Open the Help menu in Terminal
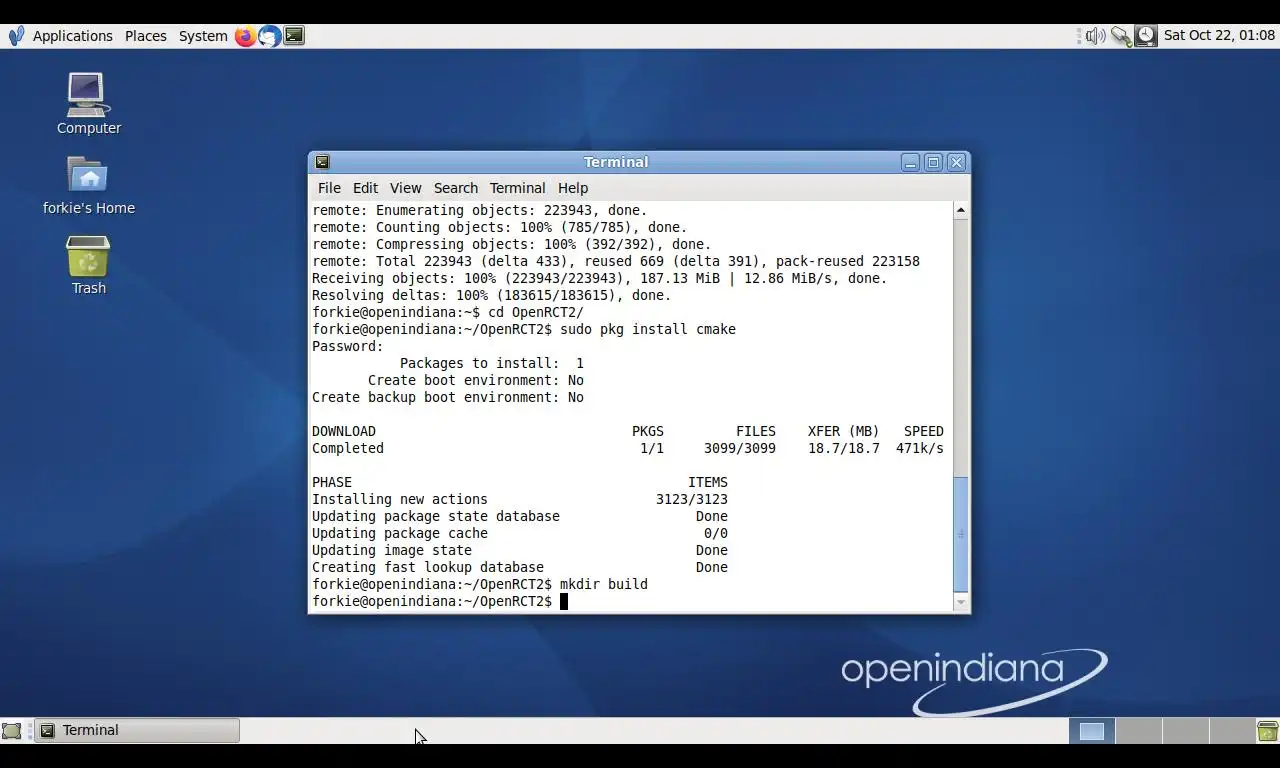The width and height of the screenshot is (1280, 768). (573, 188)
